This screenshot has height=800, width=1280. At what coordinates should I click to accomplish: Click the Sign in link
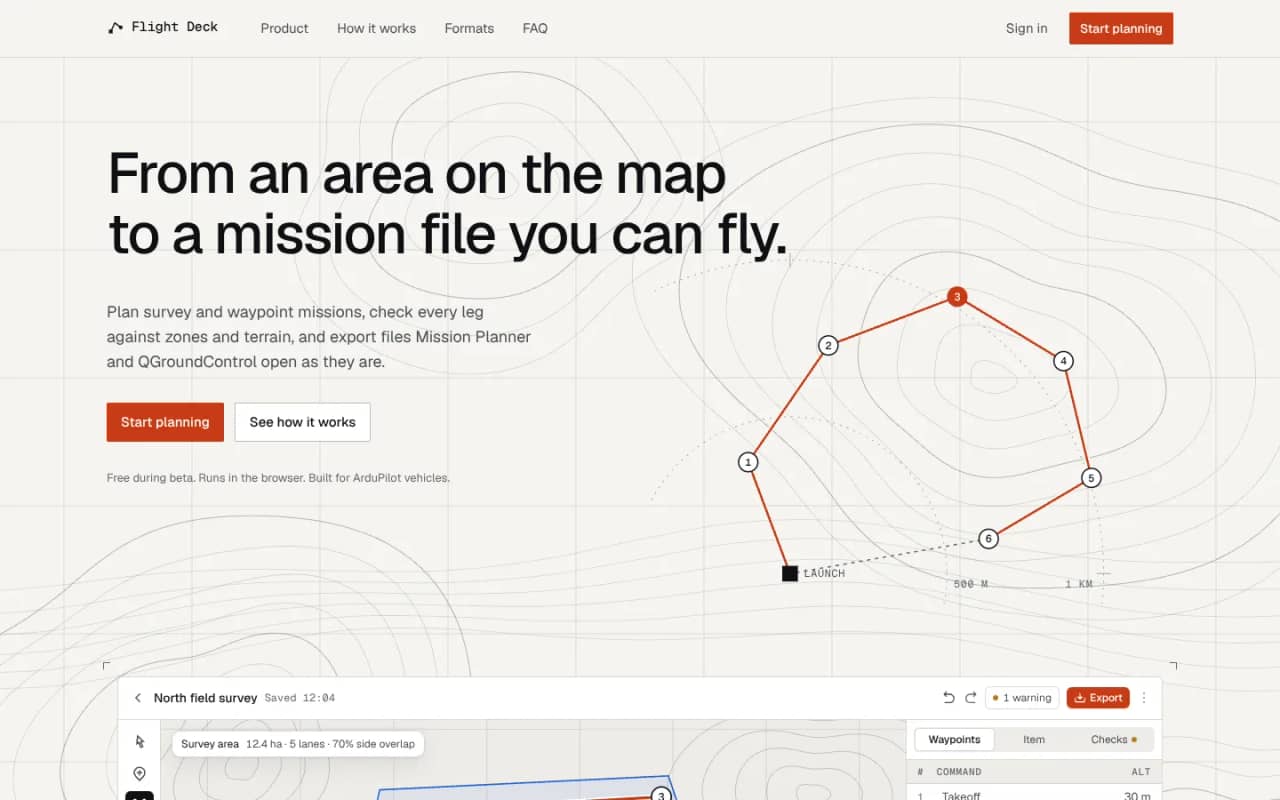point(1026,28)
